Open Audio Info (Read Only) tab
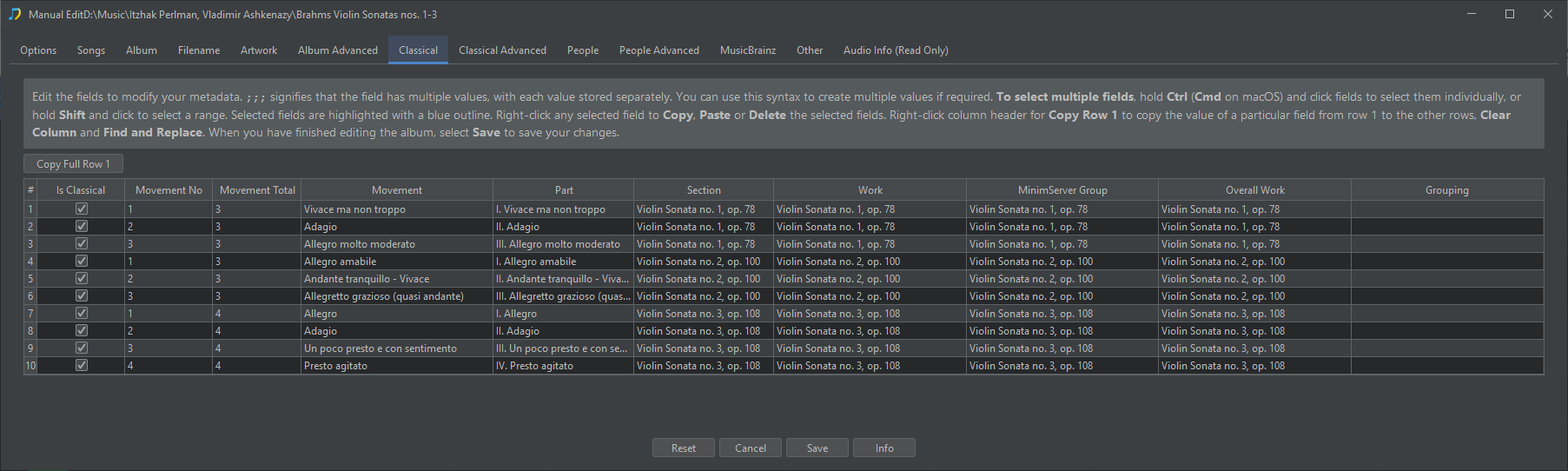 pos(896,50)
